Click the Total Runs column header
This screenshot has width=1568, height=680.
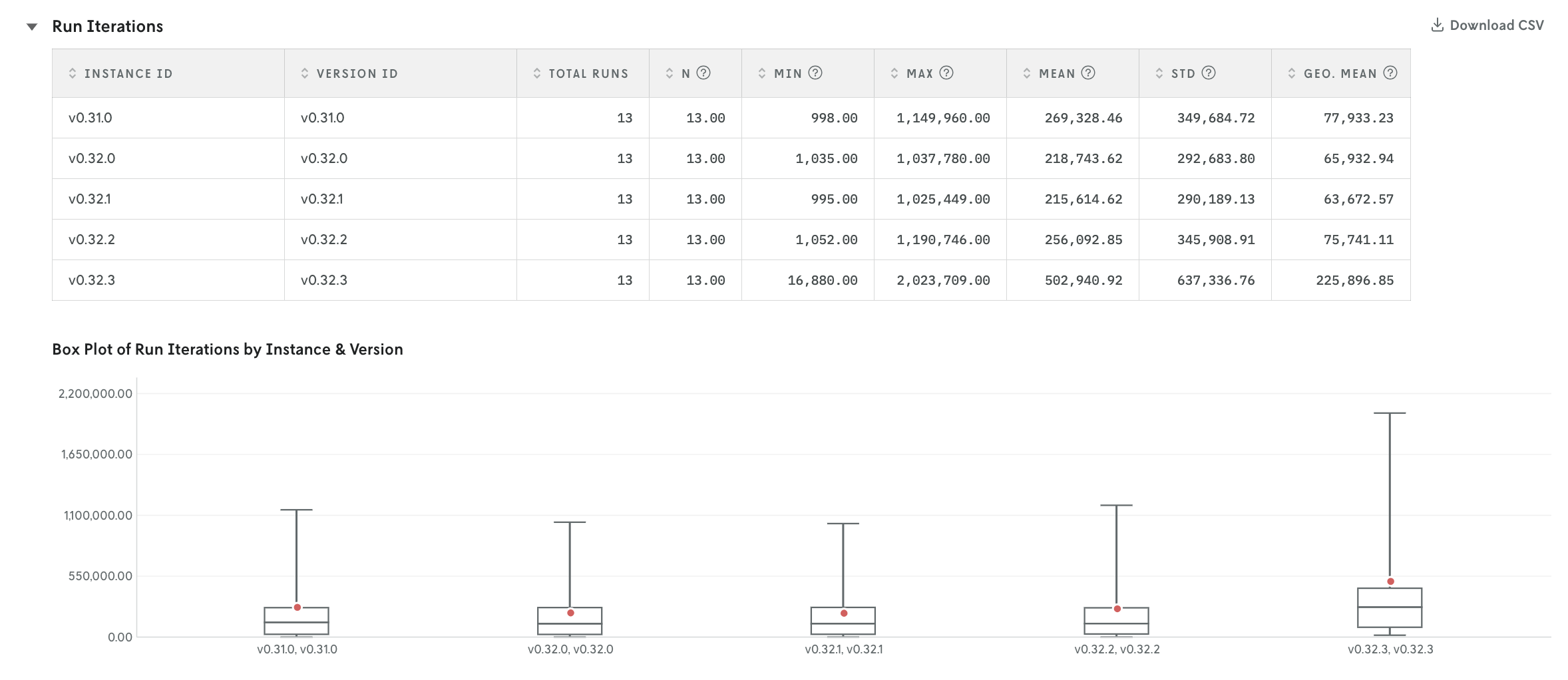coord(583,73)
